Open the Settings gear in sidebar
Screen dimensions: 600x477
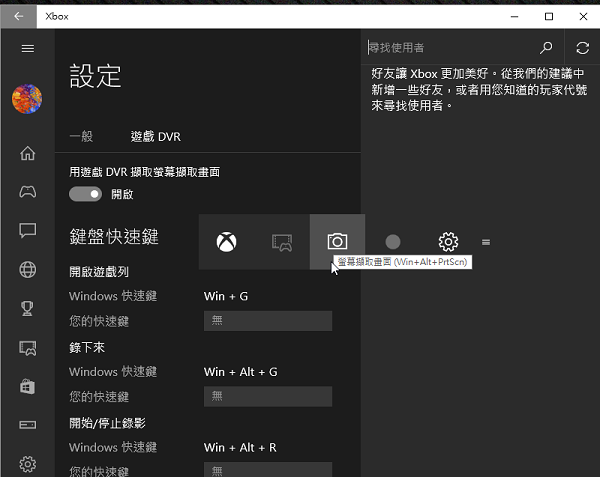(28, 464)
